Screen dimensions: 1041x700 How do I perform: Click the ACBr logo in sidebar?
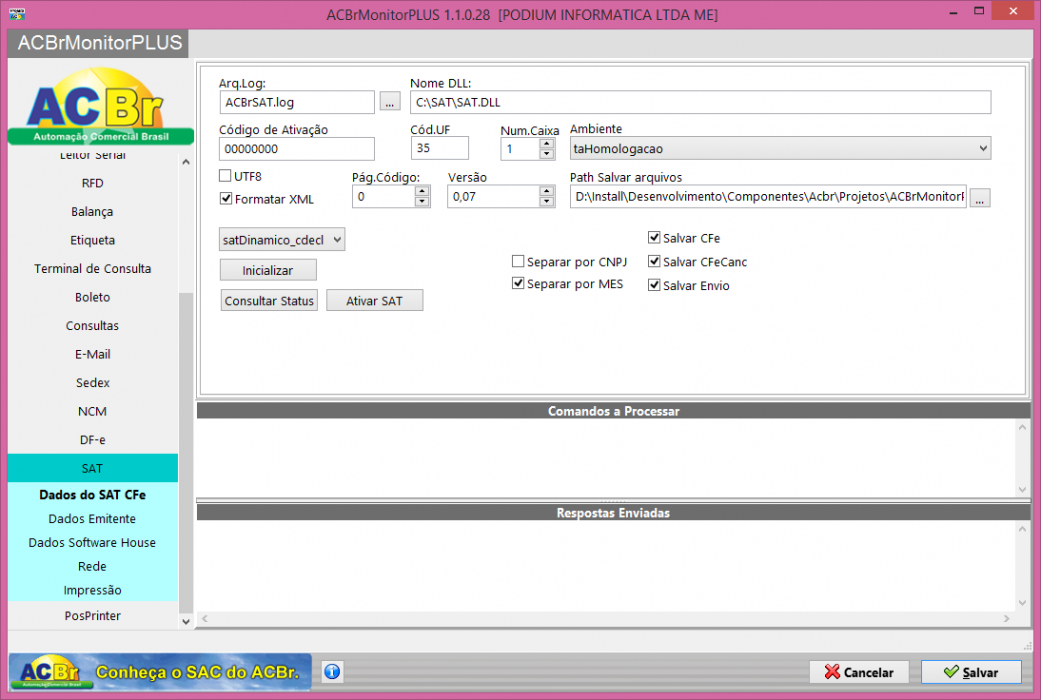coord(100,106)
